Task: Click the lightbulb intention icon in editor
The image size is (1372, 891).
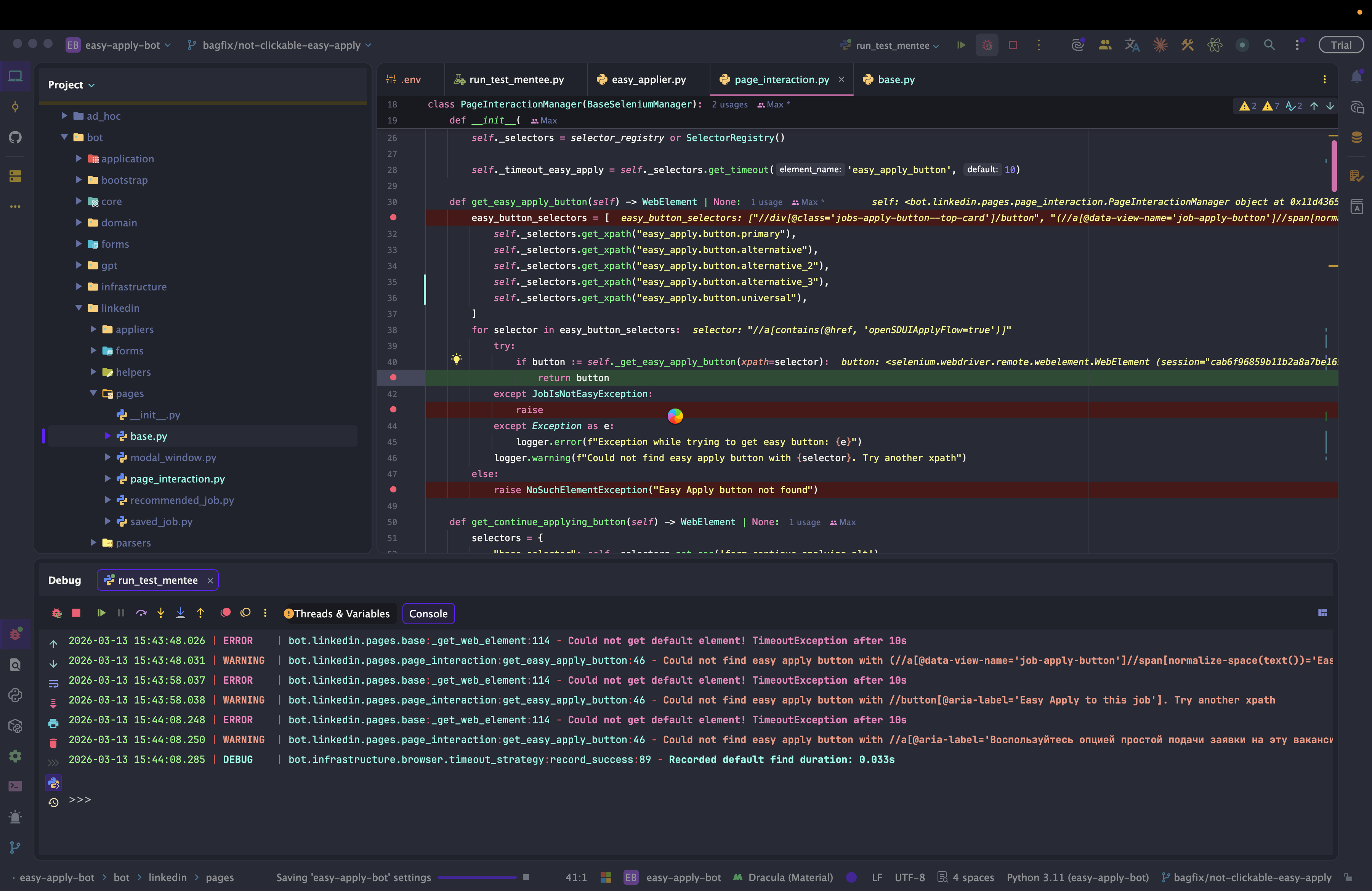Action: coord(456,360)
